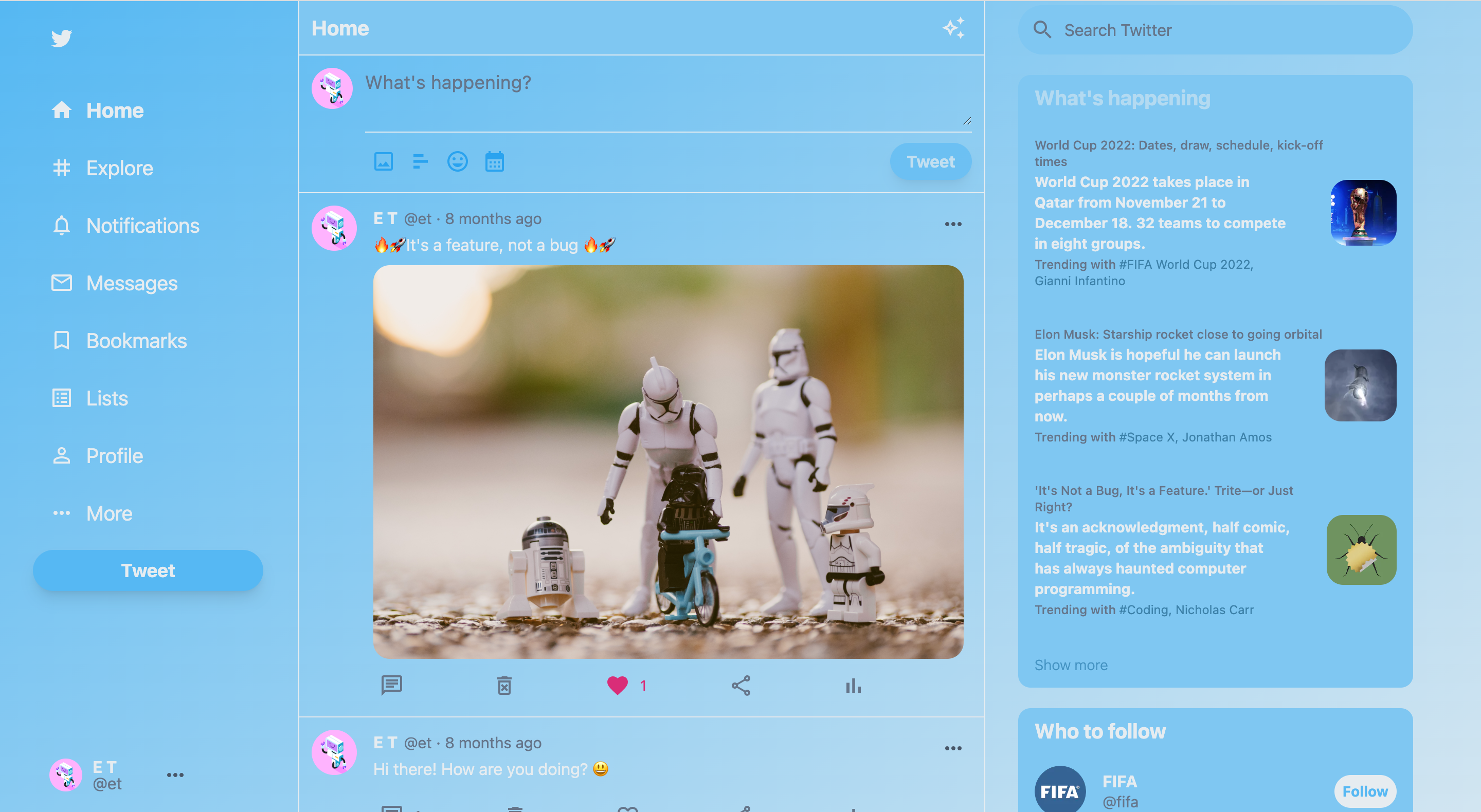Click the Home heading at feed top
This screenshot has width=1481, height=812.
click(x=340, y=28)
